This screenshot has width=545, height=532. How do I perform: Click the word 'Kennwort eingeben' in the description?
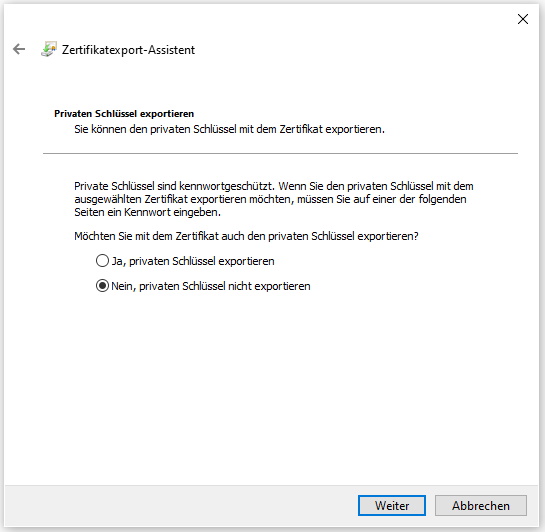pos(172,212)
